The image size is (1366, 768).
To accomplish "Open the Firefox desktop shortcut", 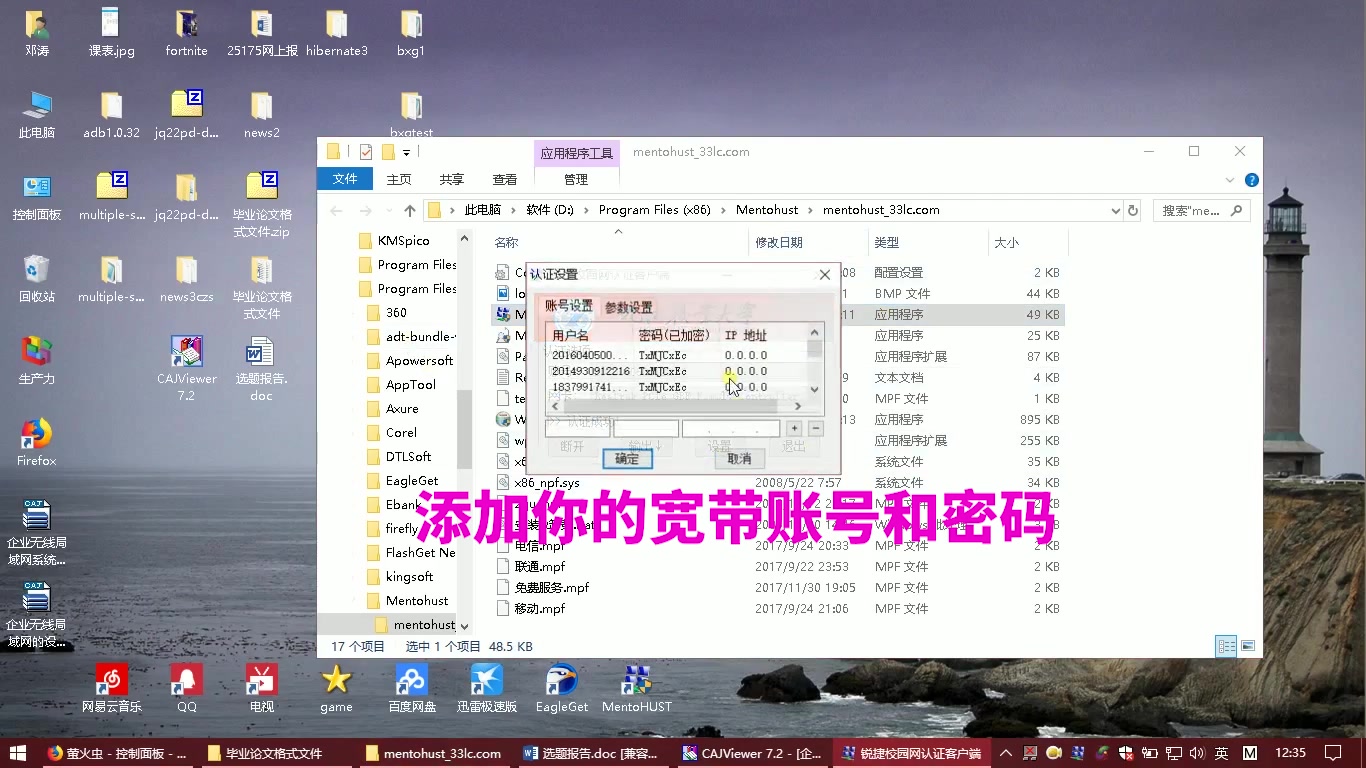I will (x=36, y=443).
